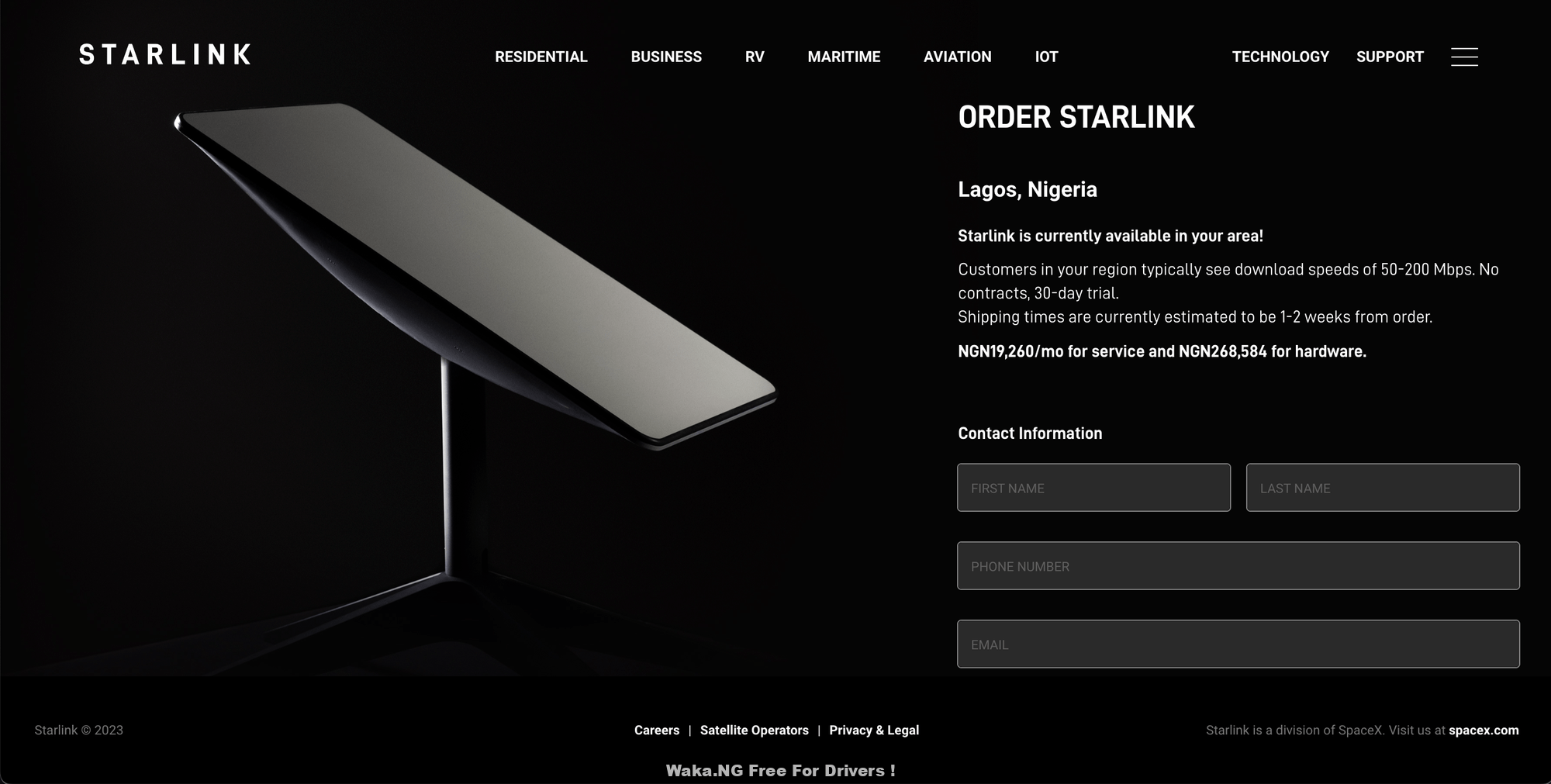Choose IOT from the top navigation
1551x784 pixels.
[x=1046, y=57]
